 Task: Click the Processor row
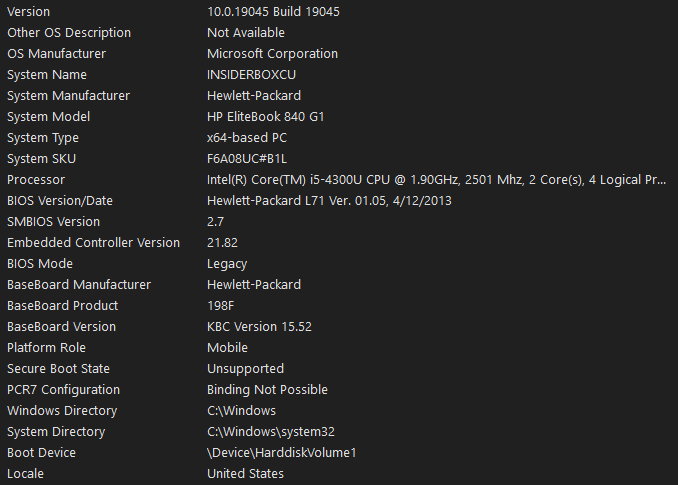click(x=36, y=180)
